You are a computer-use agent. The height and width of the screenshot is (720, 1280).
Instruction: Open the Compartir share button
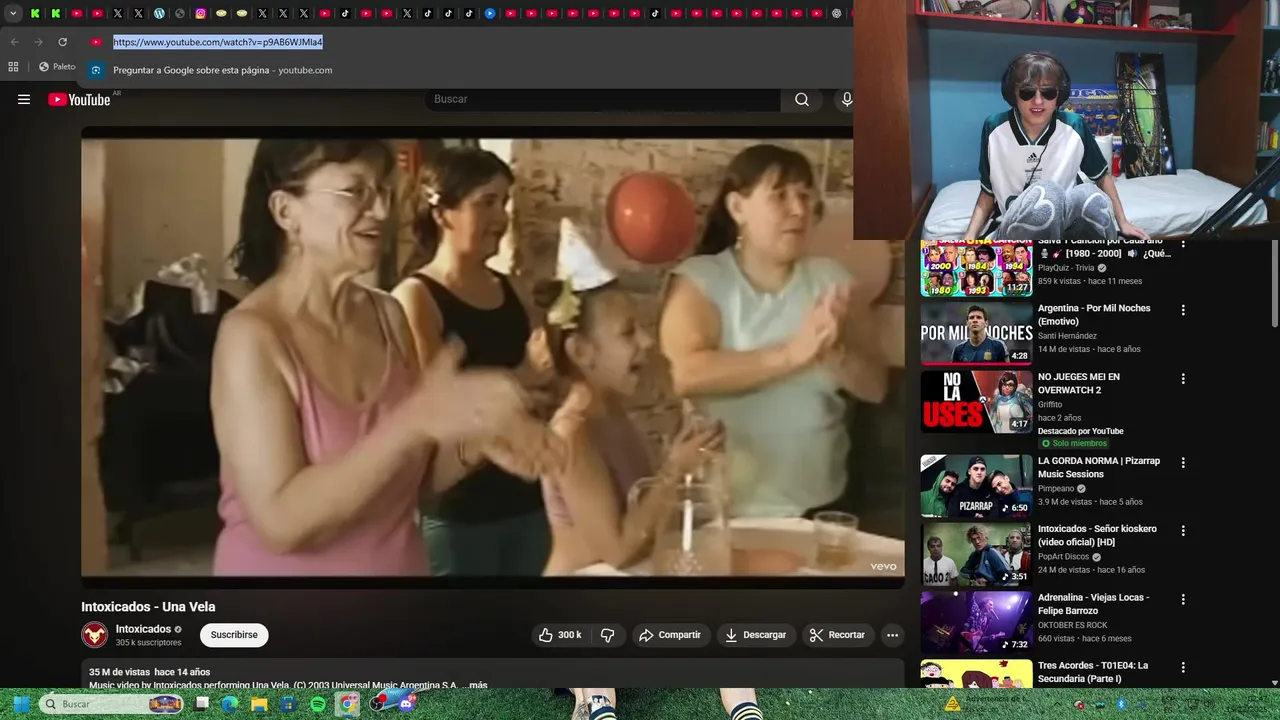[670, 635]
